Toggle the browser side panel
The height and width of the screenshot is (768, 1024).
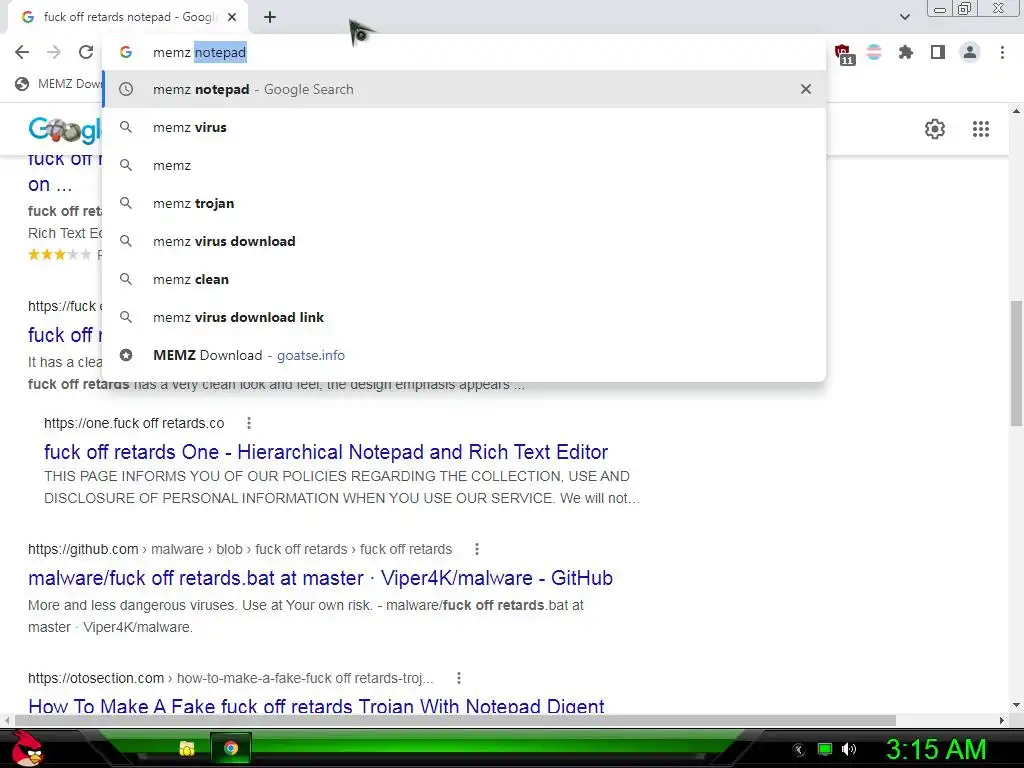pyautogui.click(x=938, y=52)
